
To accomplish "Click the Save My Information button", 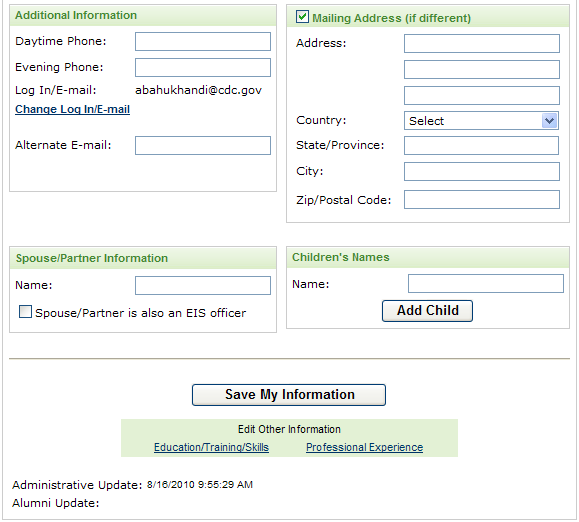I will [x=289, y=395].
